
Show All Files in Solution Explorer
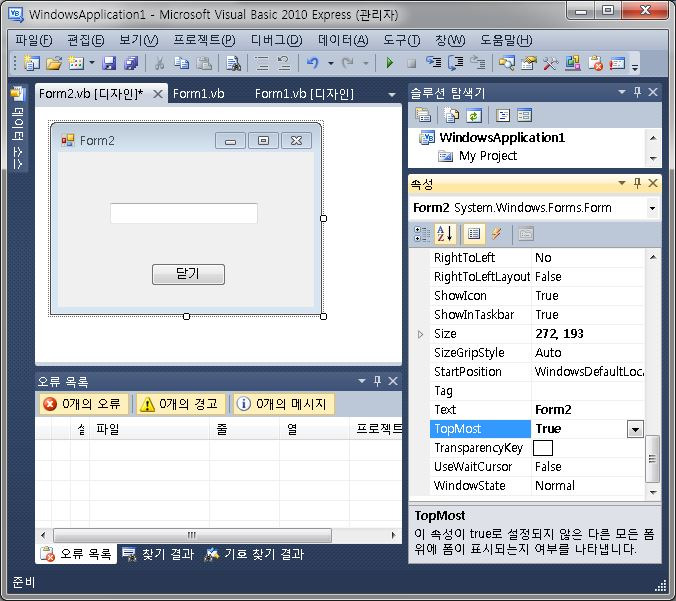451,116
